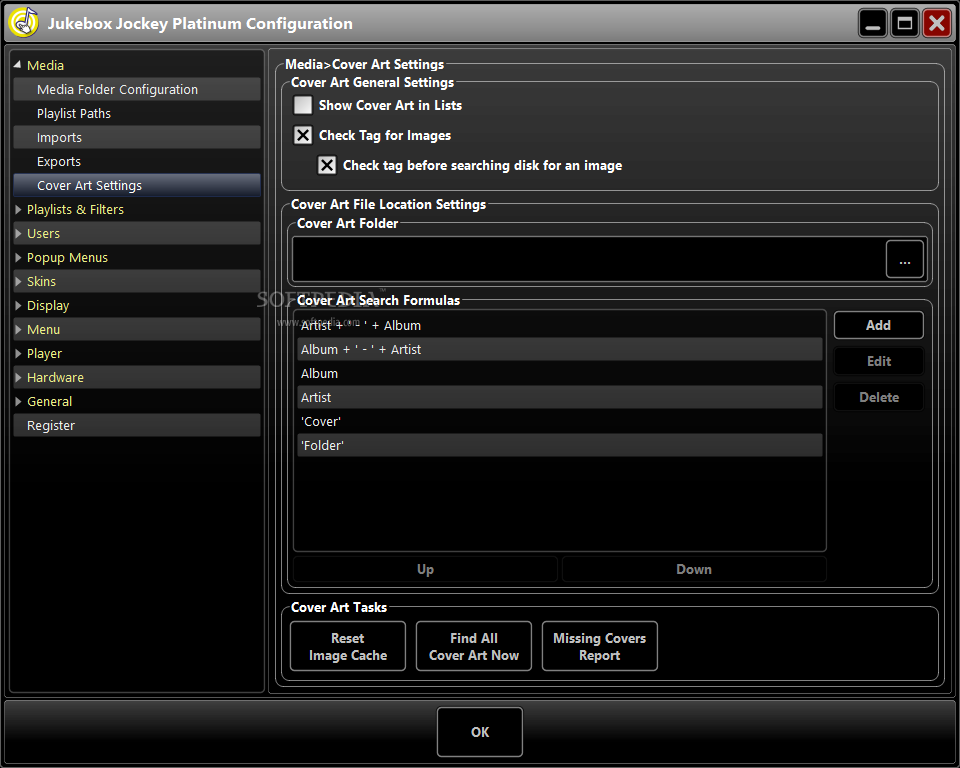Open Media Folder Configuration page
This screenshot has height=768, width=960.
point(137,89)
